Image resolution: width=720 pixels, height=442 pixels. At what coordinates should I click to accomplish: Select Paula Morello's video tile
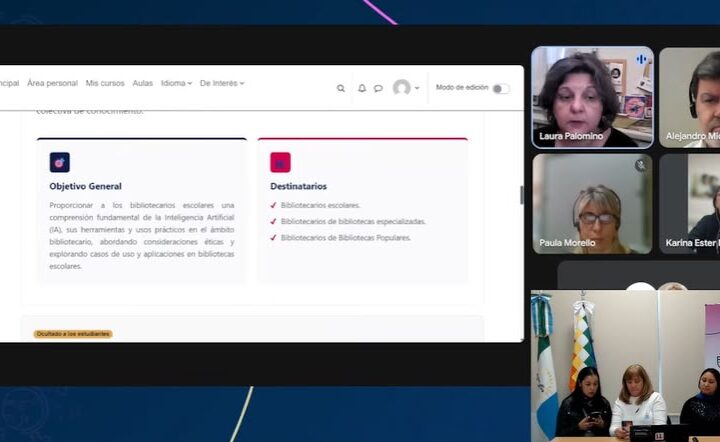(x=592, y=204)
